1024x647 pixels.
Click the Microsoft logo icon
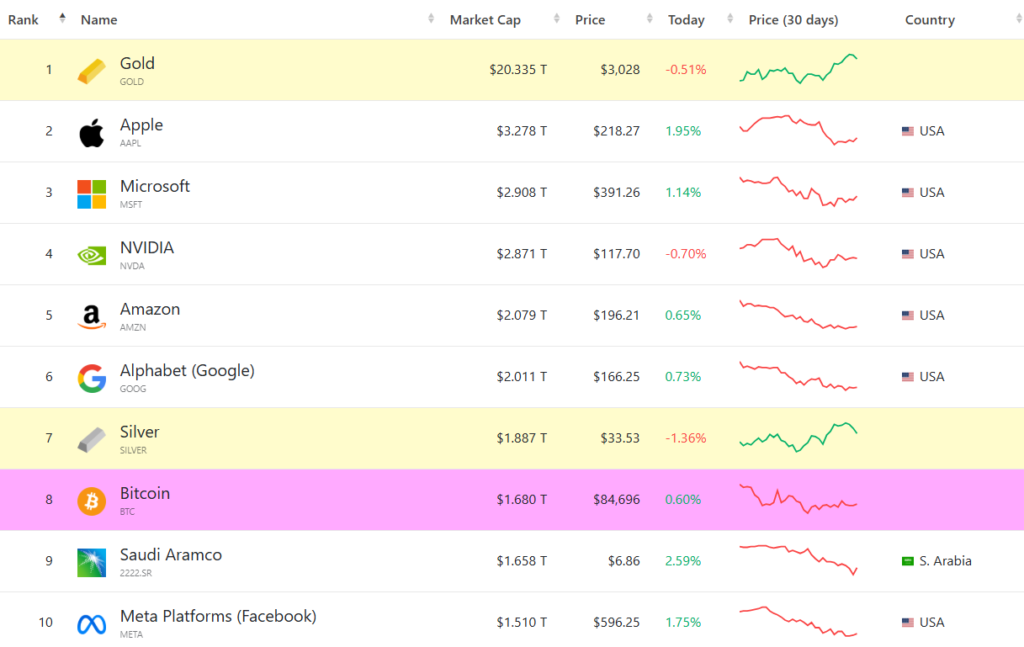coord(91,194)
